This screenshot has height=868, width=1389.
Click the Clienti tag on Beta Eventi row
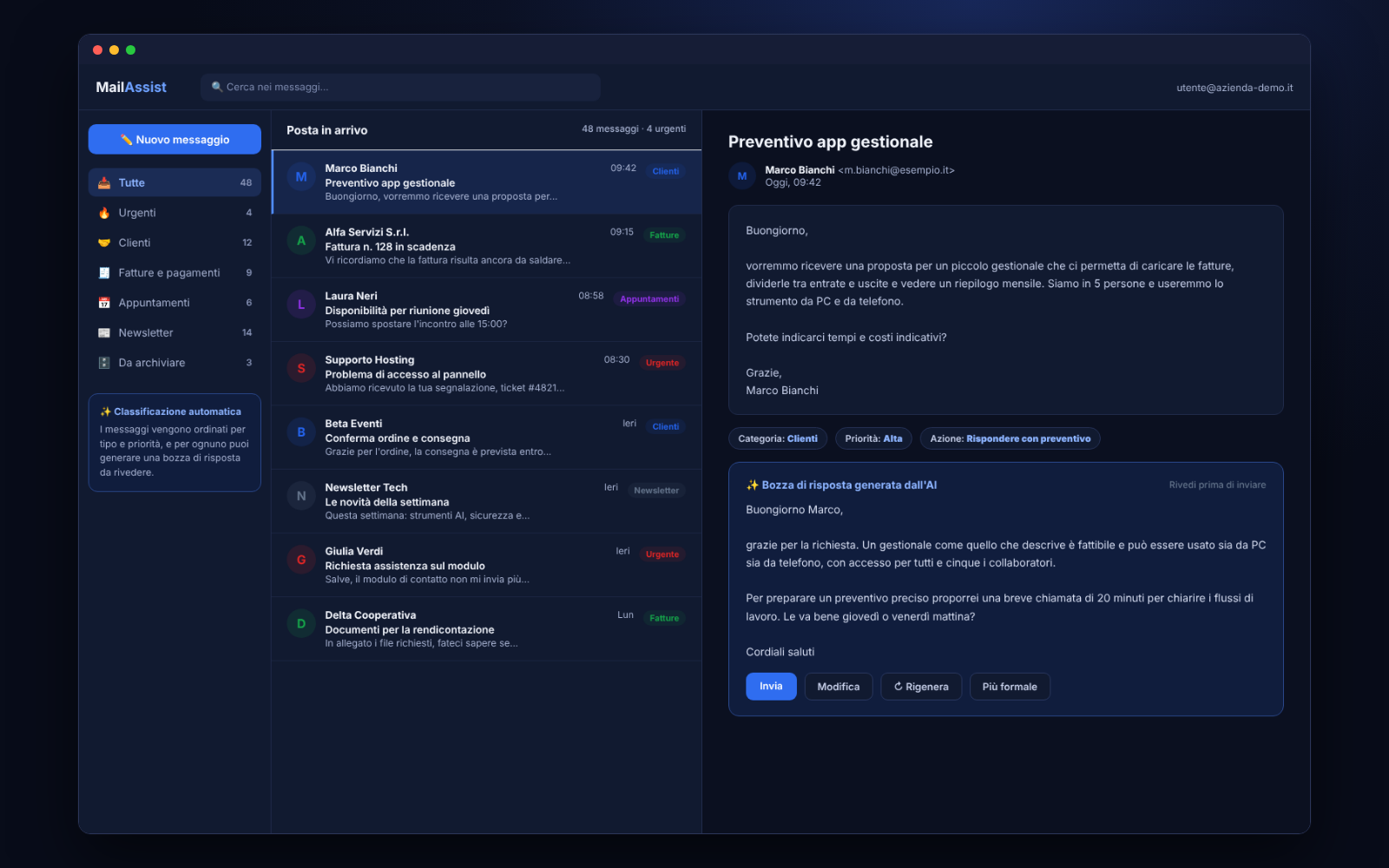[666, 426]
